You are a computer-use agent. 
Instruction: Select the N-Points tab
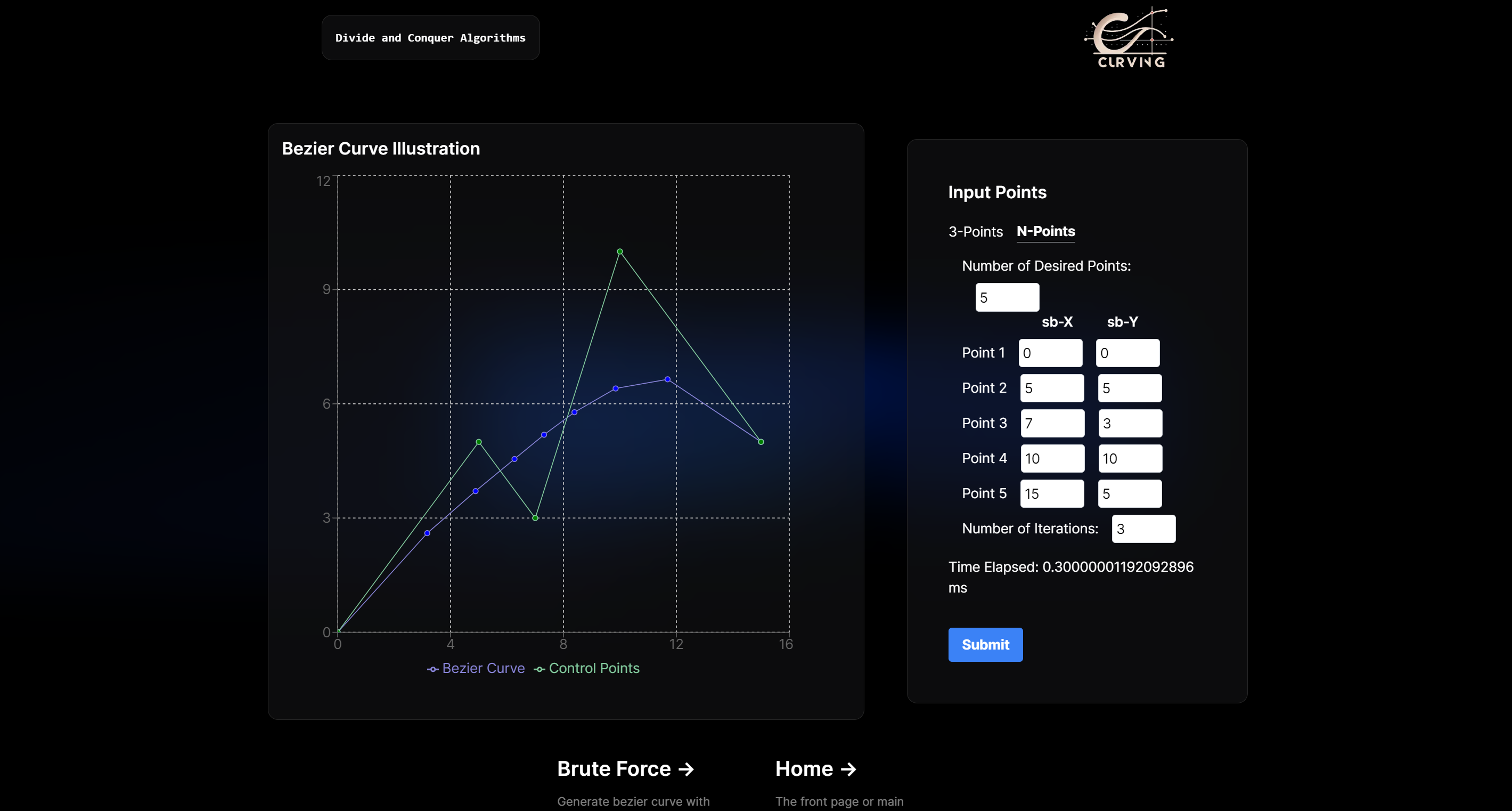click(x=1045, y=231)
